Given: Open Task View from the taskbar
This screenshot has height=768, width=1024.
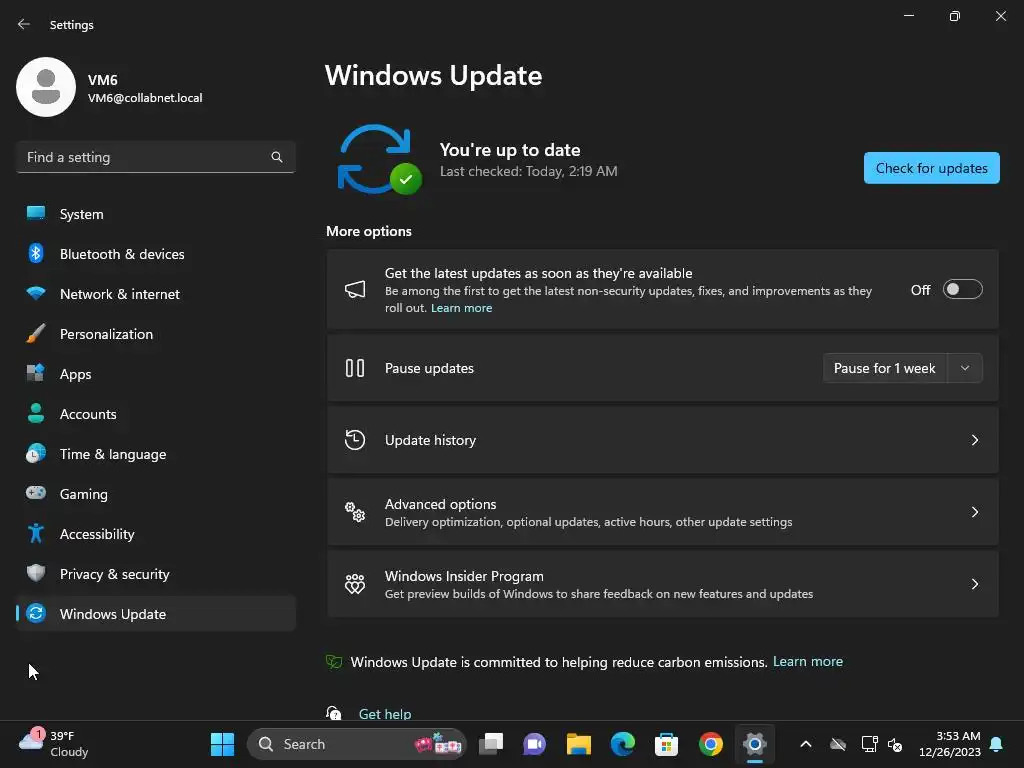Looking at the screenshot, I should coord(491,744).
